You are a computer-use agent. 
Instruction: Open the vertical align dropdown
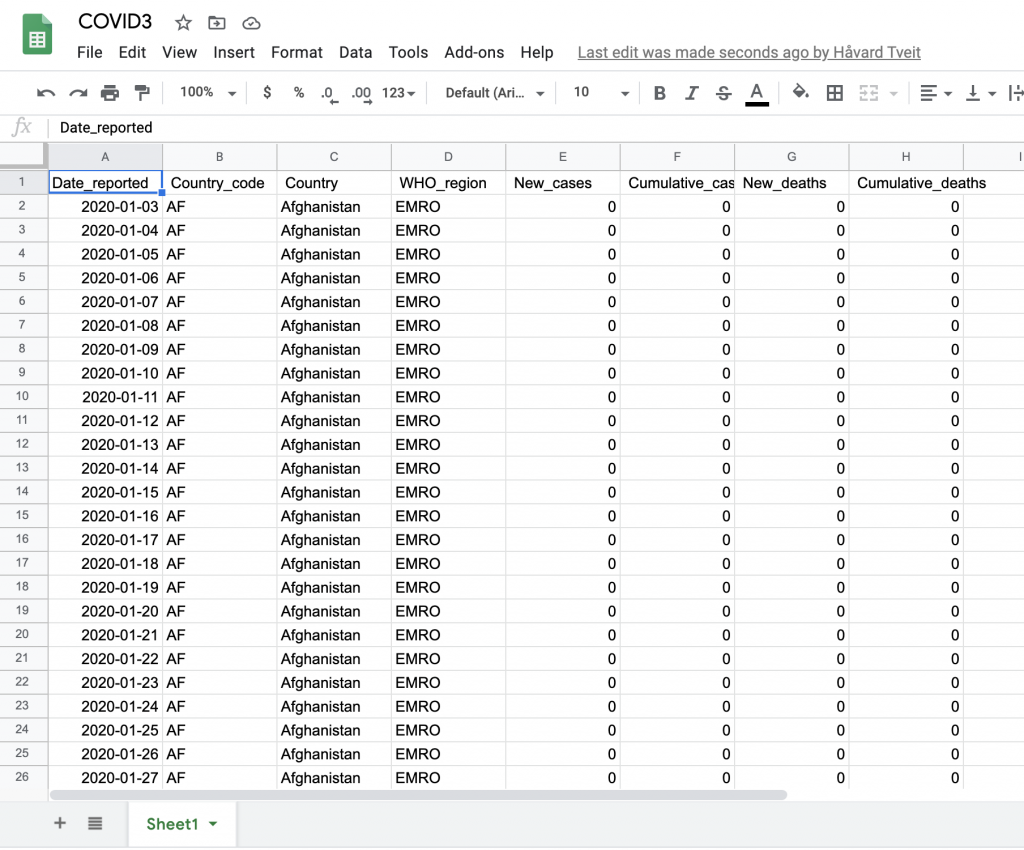click(x=980, y=93)
